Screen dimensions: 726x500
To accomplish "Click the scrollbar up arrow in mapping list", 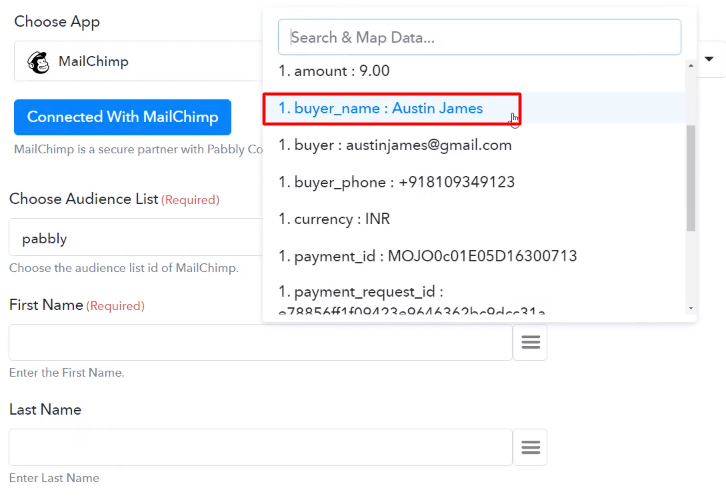I will (691, 66).
